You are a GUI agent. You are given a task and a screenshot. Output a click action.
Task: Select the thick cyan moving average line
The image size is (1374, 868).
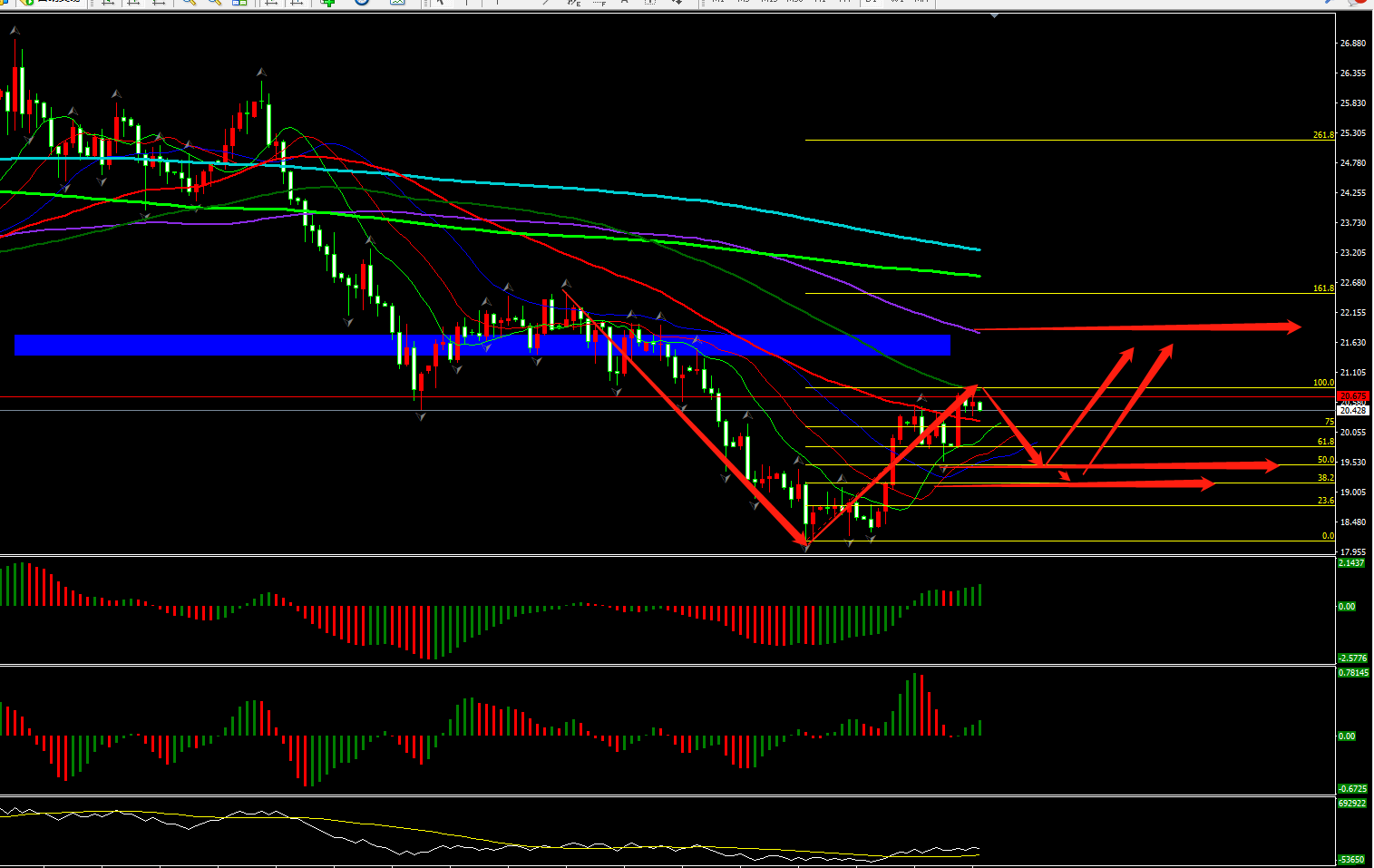(x=635, y=193)
